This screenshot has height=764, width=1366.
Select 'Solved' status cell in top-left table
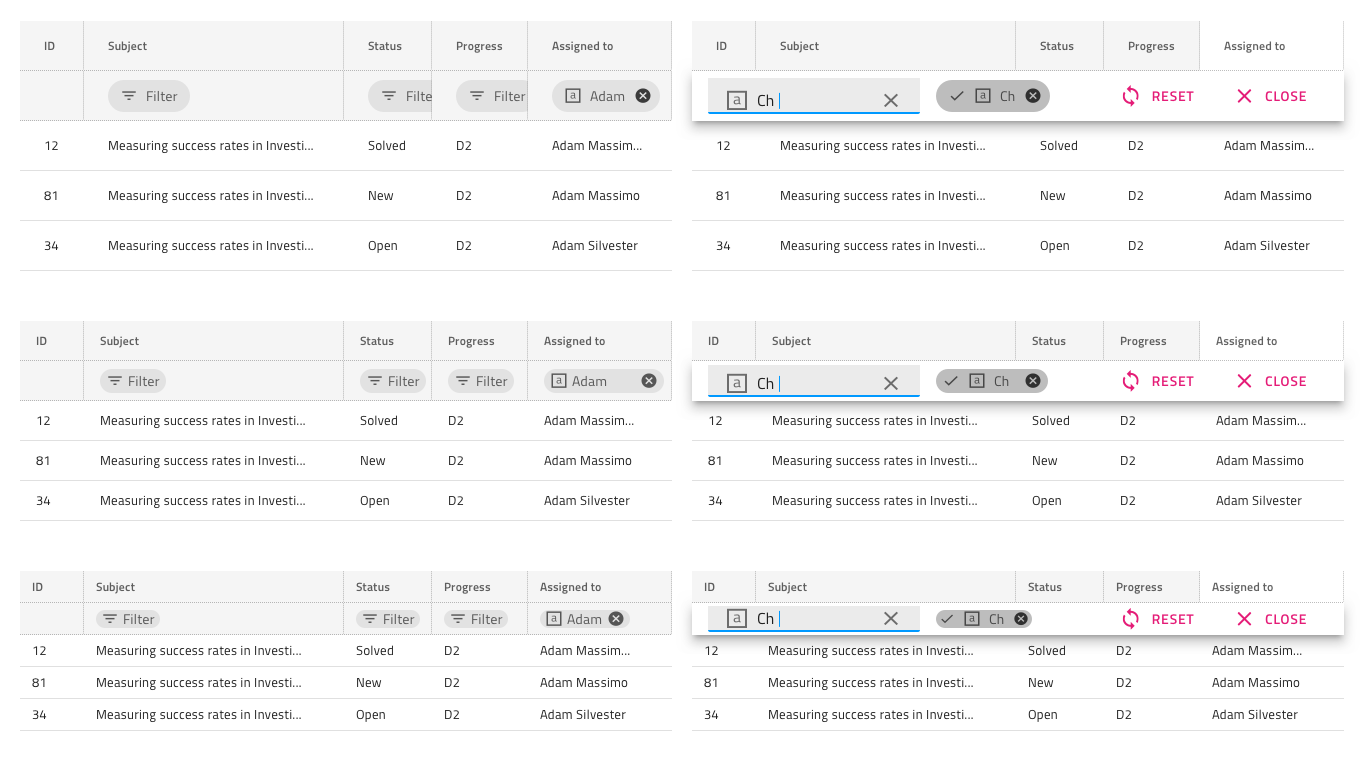click(x=387, y=146)
